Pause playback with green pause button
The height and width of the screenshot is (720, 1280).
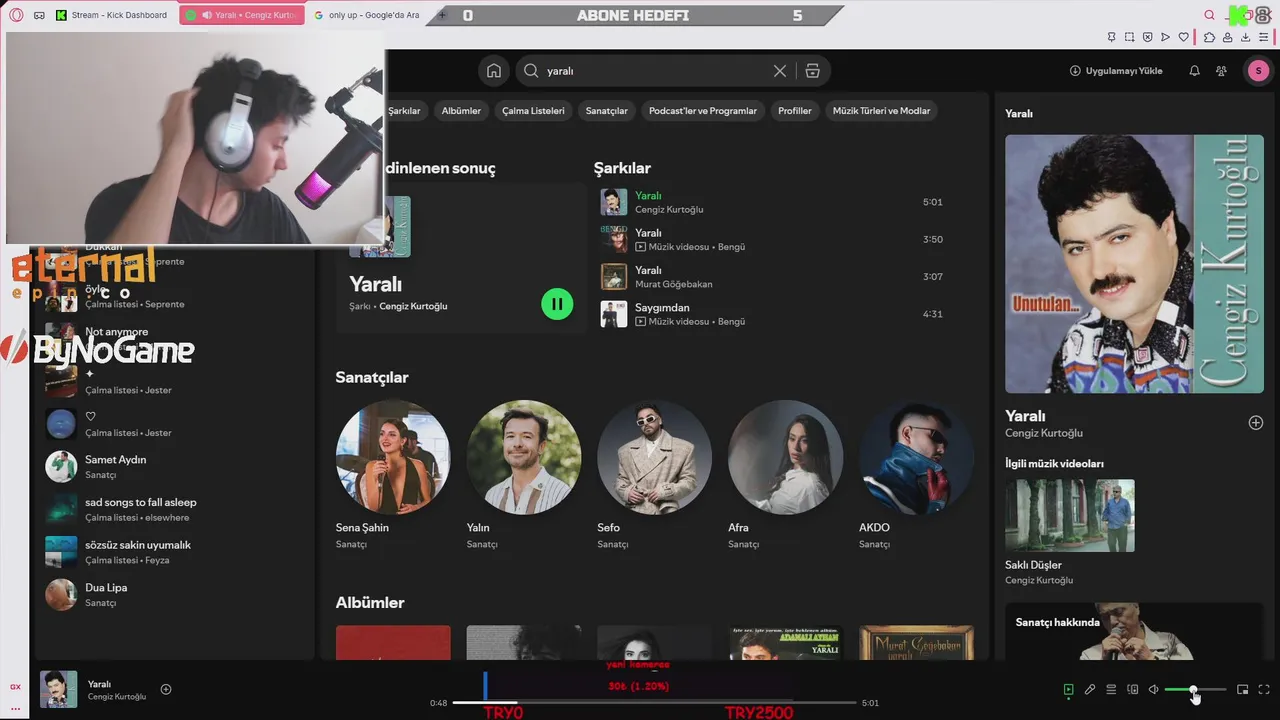point(557,304)
